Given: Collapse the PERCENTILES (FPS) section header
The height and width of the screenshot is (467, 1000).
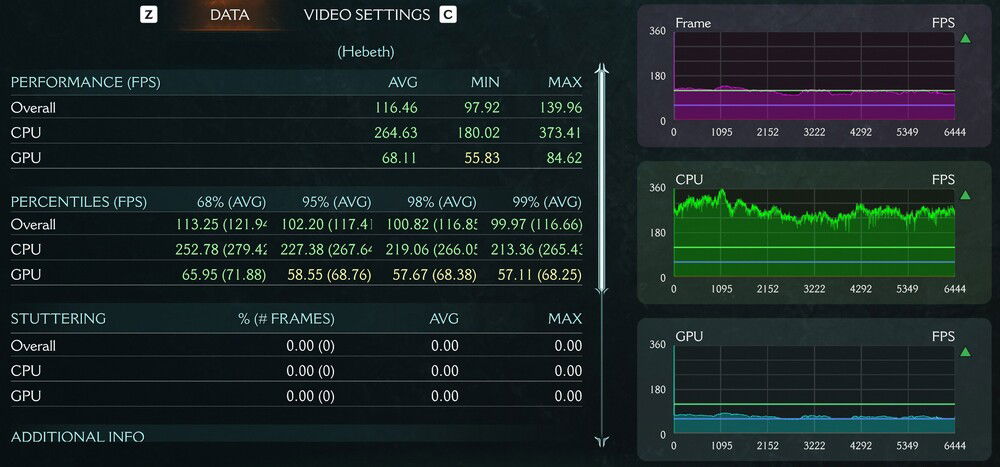Looking at the screenshot, I should coord(76,201).
